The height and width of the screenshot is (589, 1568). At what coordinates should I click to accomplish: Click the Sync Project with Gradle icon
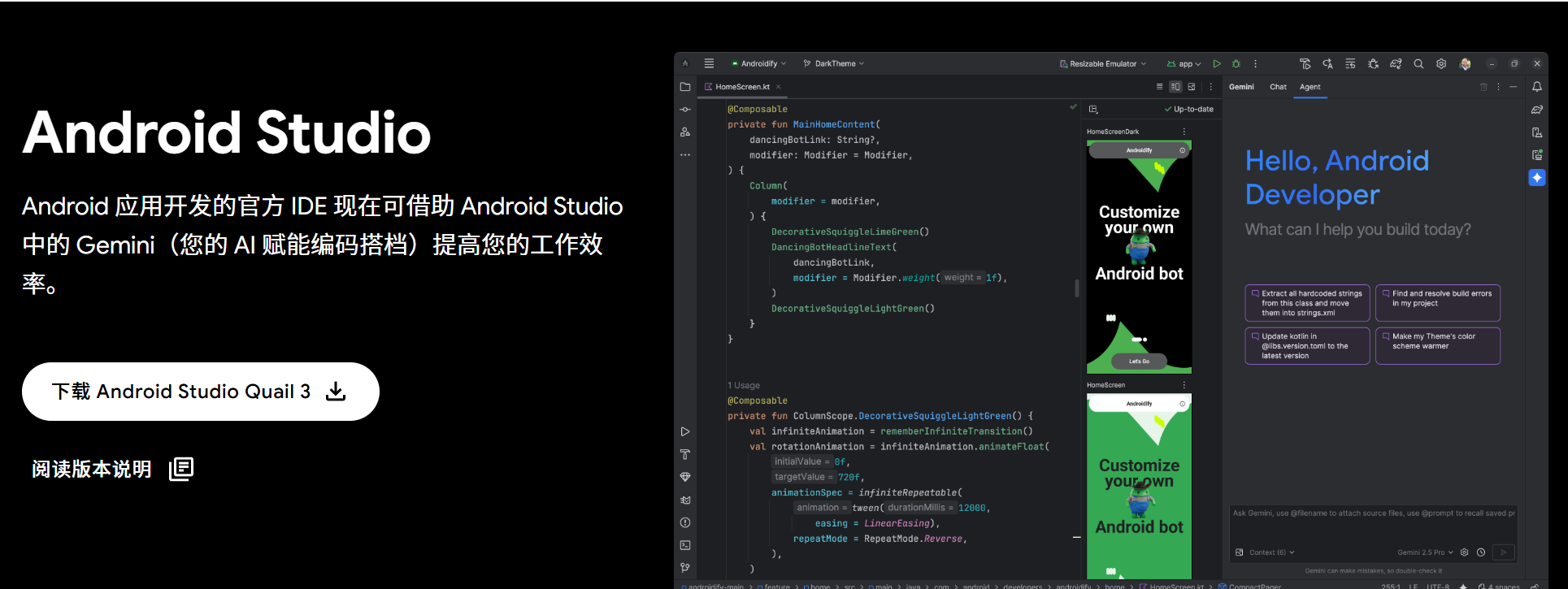1396,63
